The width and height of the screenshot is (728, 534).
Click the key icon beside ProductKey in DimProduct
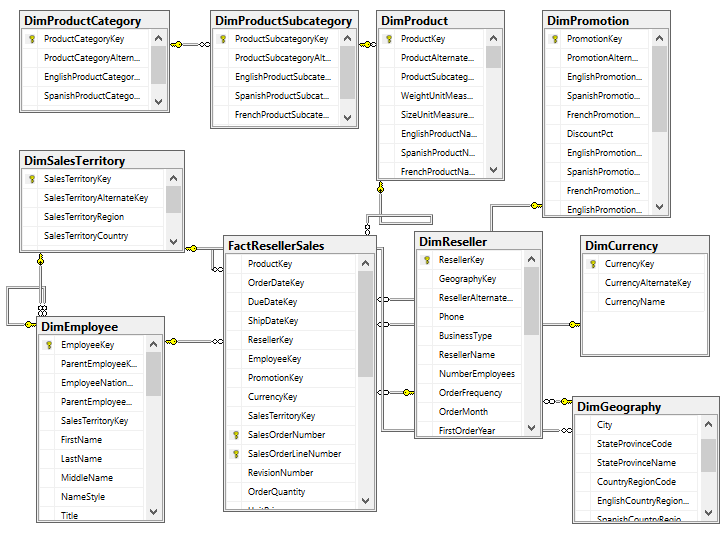tap(389, 39)
